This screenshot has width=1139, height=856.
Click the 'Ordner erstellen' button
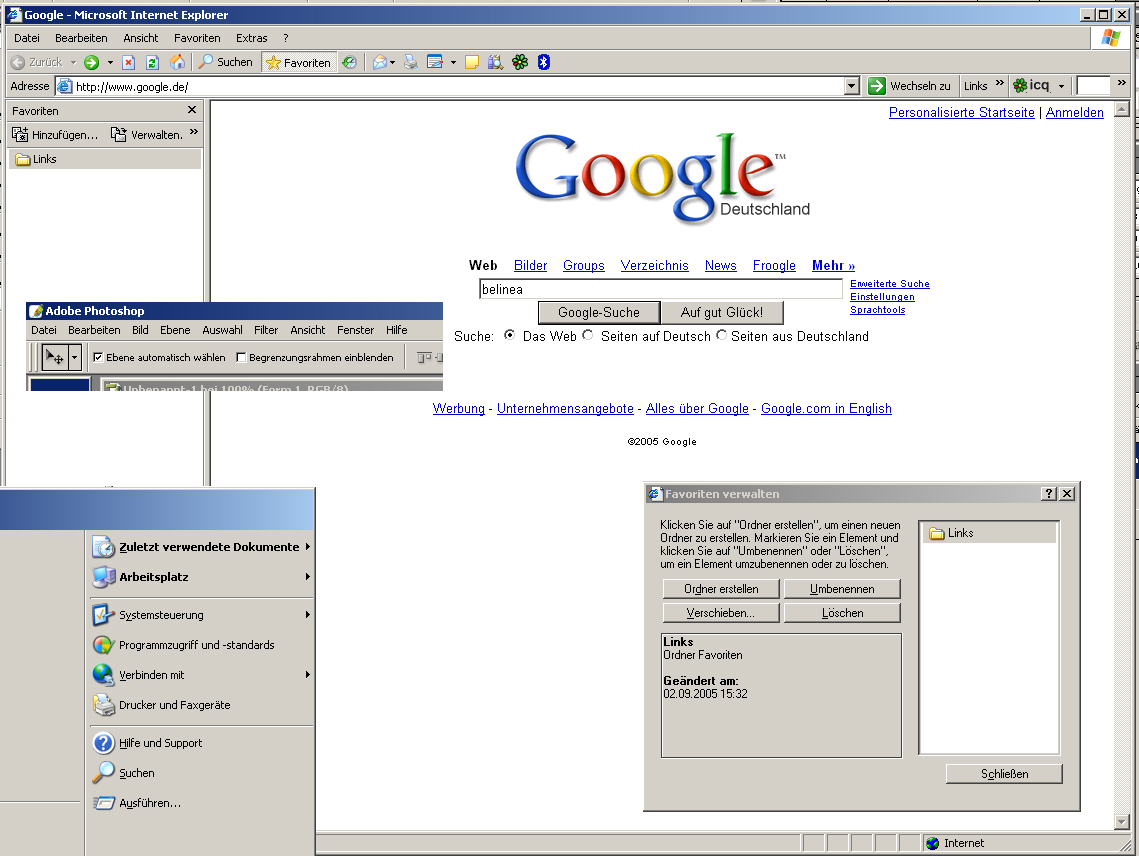(x=721, y=589)
